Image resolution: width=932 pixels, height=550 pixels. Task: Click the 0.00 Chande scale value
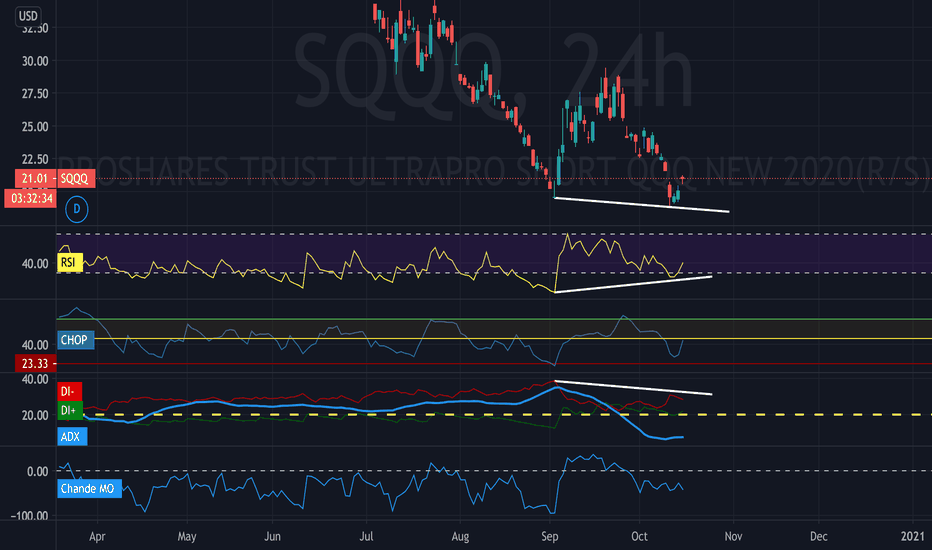37,472
